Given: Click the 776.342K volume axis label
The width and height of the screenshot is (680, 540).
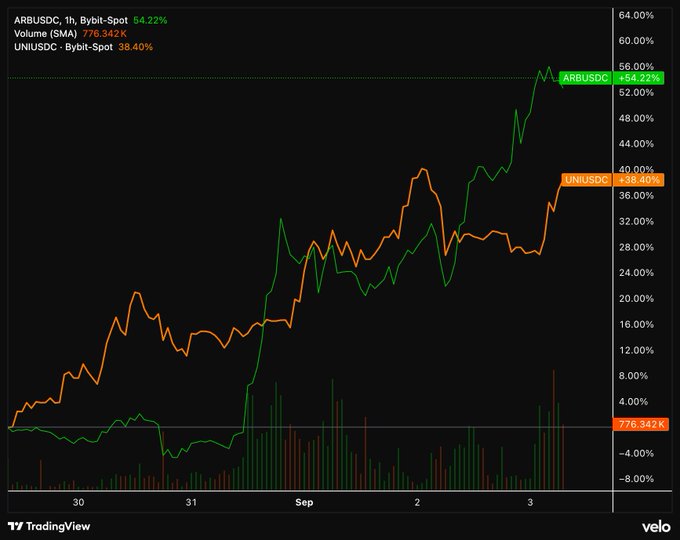Looking at the screenshot, I should pos(641,424).
